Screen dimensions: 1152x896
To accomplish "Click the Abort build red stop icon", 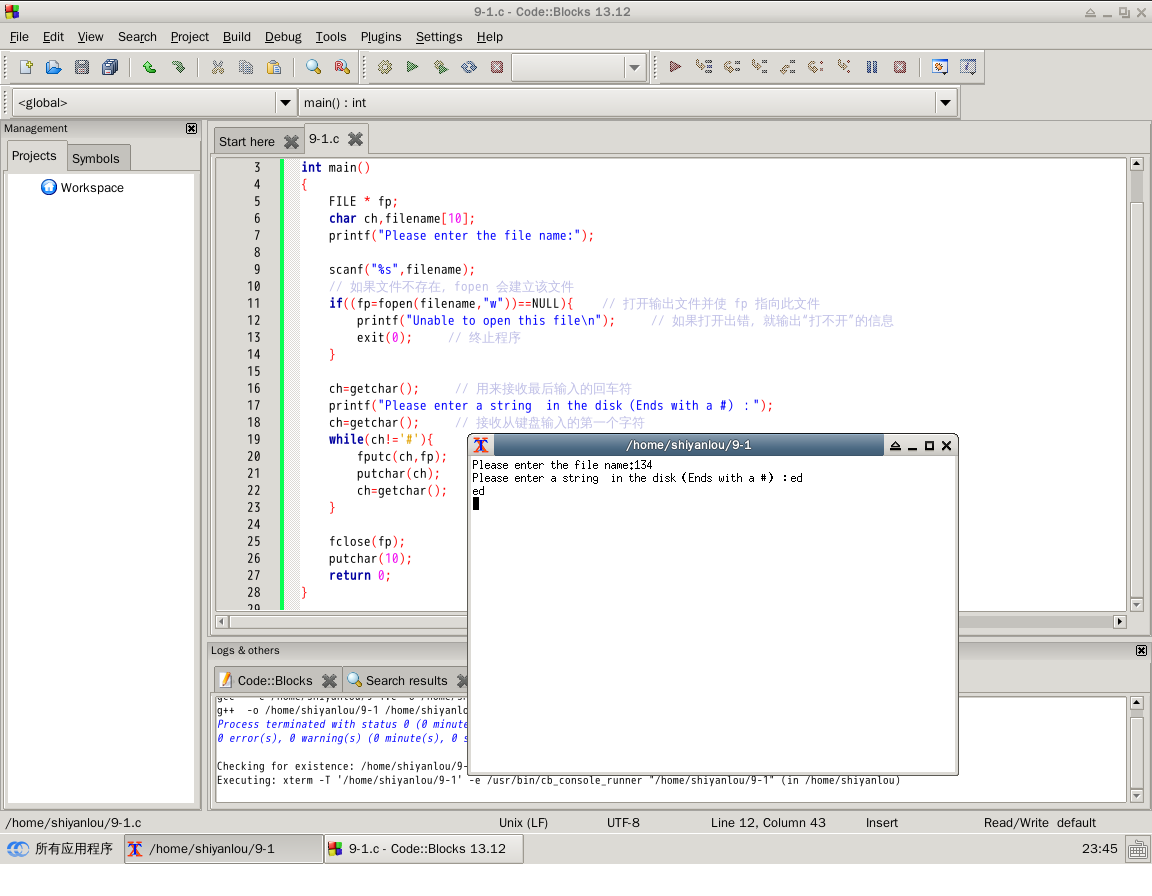I will (x=497, y=67).
